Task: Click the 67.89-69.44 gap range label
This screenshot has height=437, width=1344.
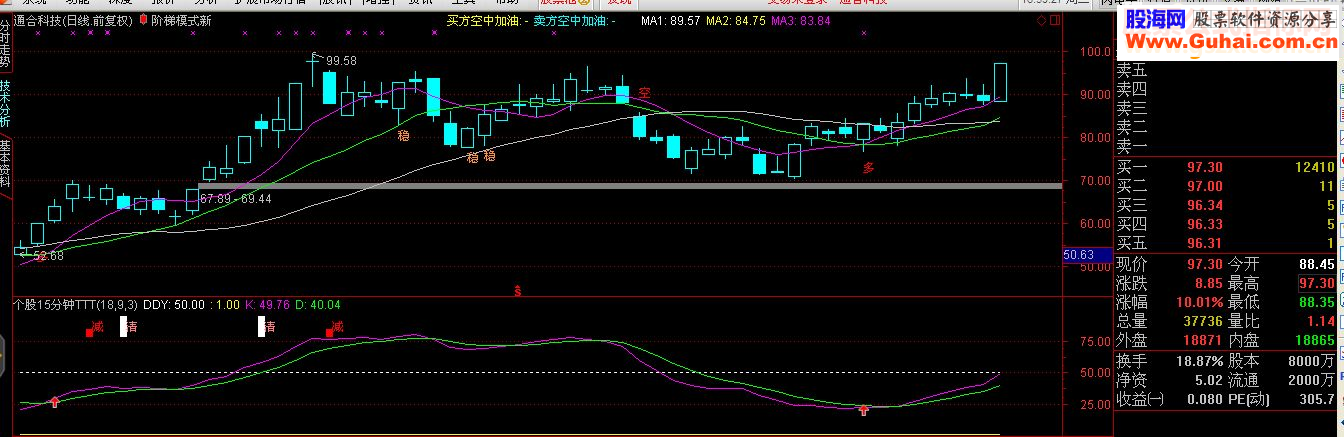Action: click(235, 199)
